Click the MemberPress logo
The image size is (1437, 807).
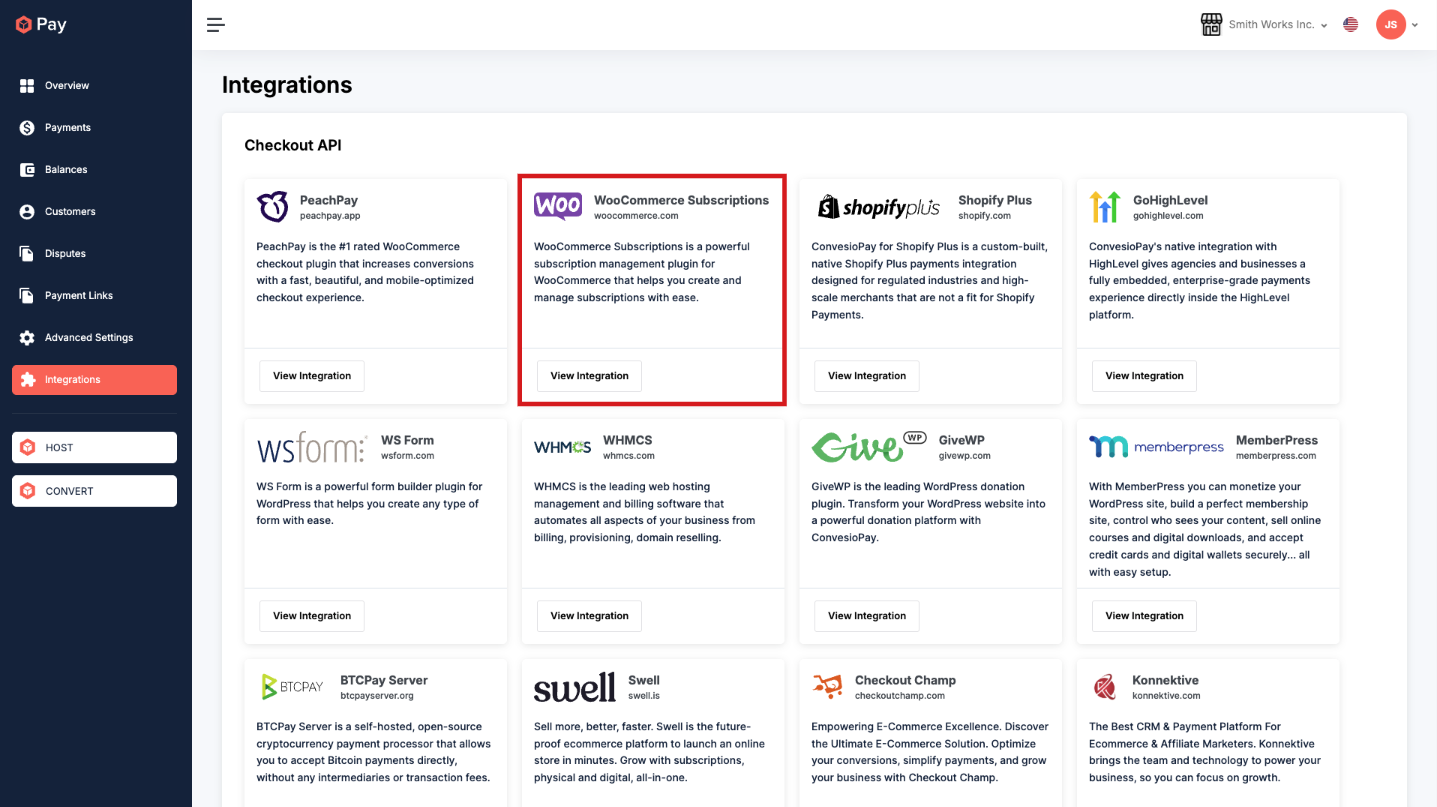[x=1156, y=447]
